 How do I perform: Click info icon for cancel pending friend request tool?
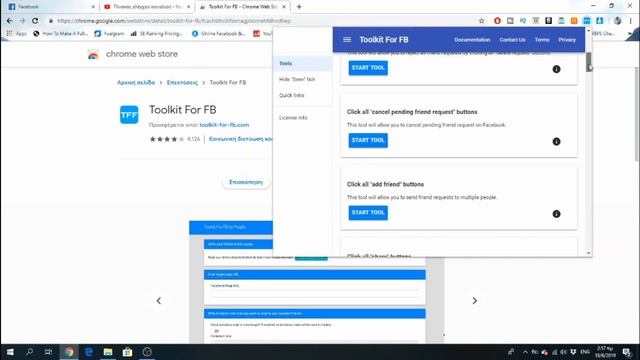[x=556, y=141]
